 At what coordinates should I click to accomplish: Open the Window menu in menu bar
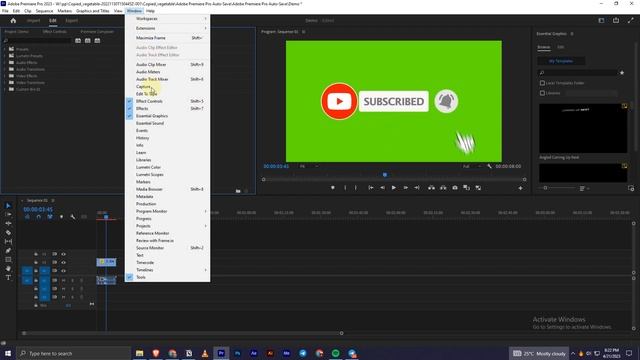(134, 11)
